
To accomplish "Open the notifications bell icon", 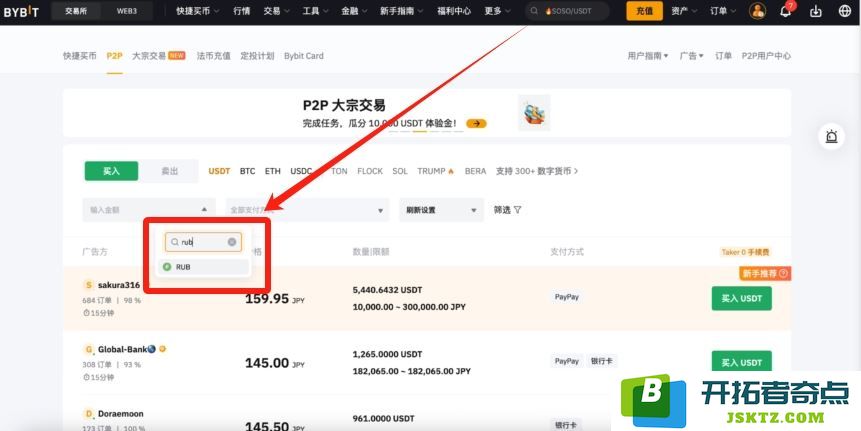I will click(787, 11).
